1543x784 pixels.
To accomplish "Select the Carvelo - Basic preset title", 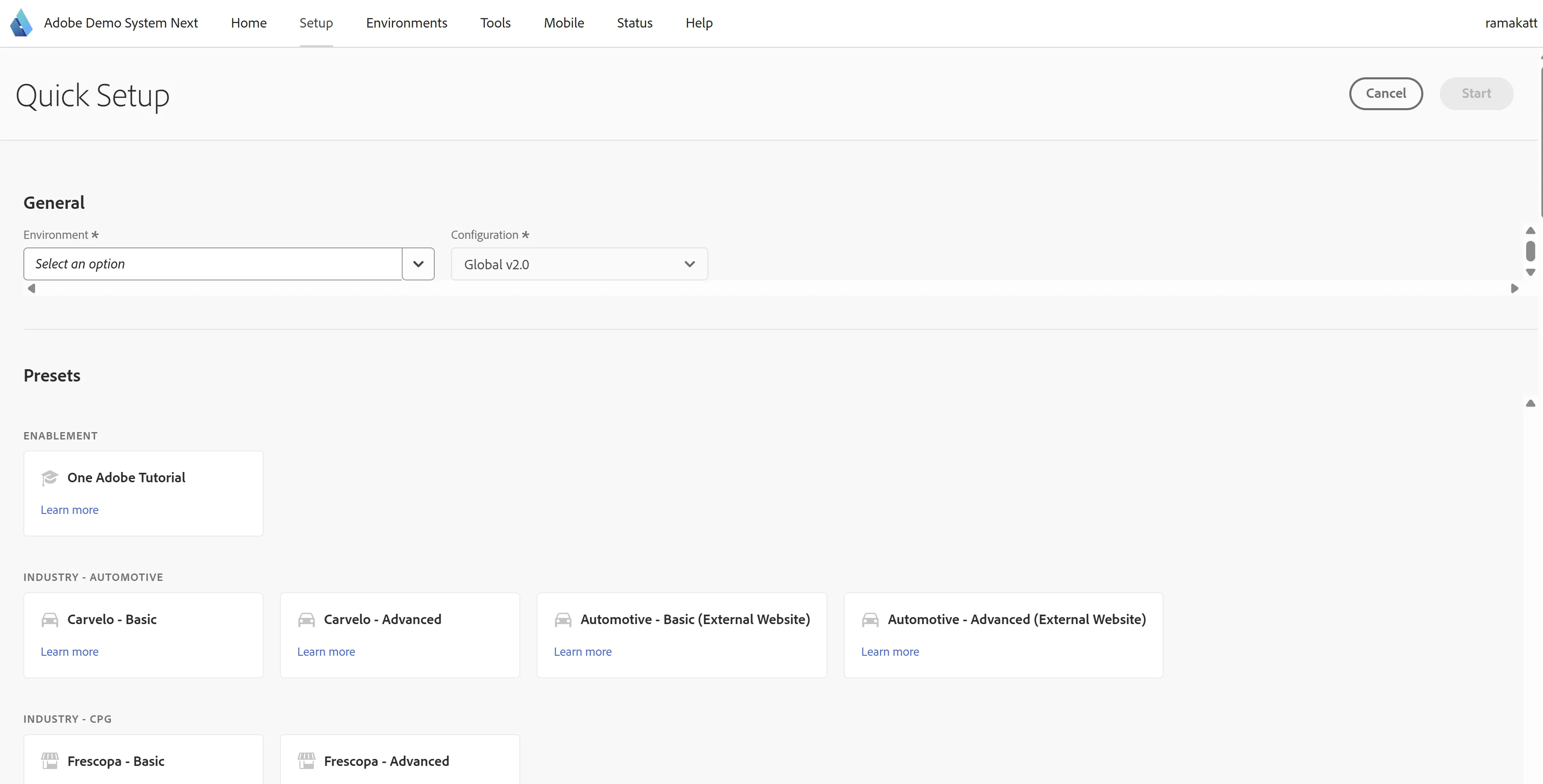I will pyautogui.click(x=112, y=619).
